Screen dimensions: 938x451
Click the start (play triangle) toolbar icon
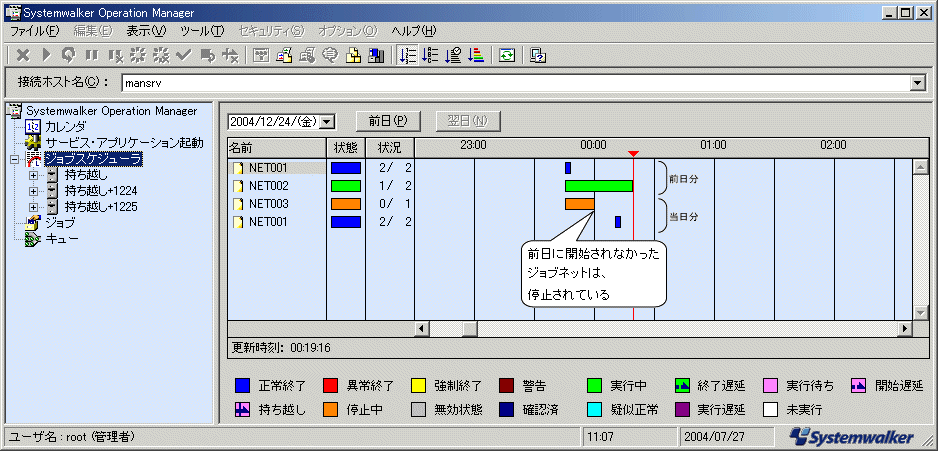pyautogui.click(x=47, y=56)
